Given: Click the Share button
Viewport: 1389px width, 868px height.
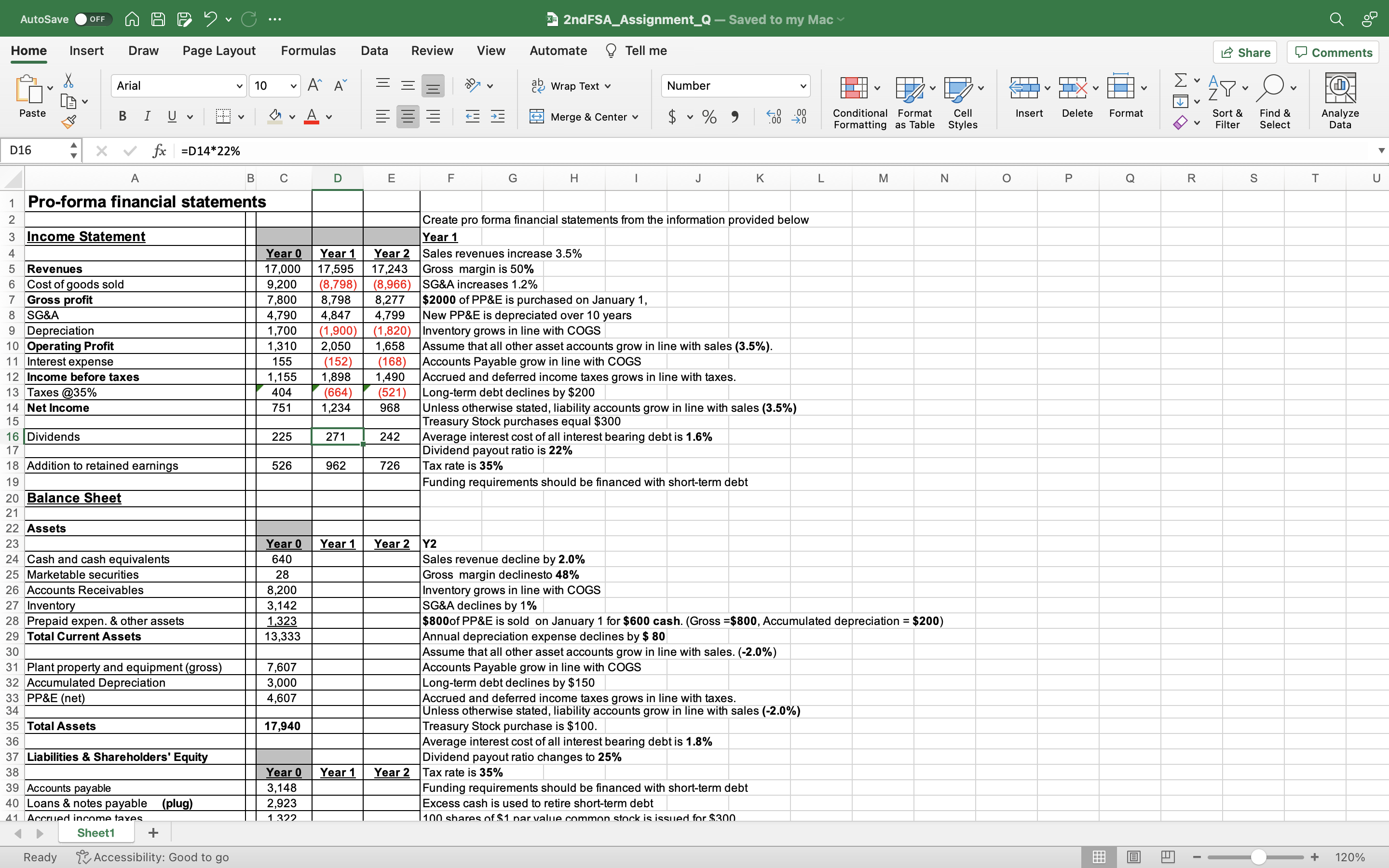Looking at the screenshot, I should (x=1245, y=52).
